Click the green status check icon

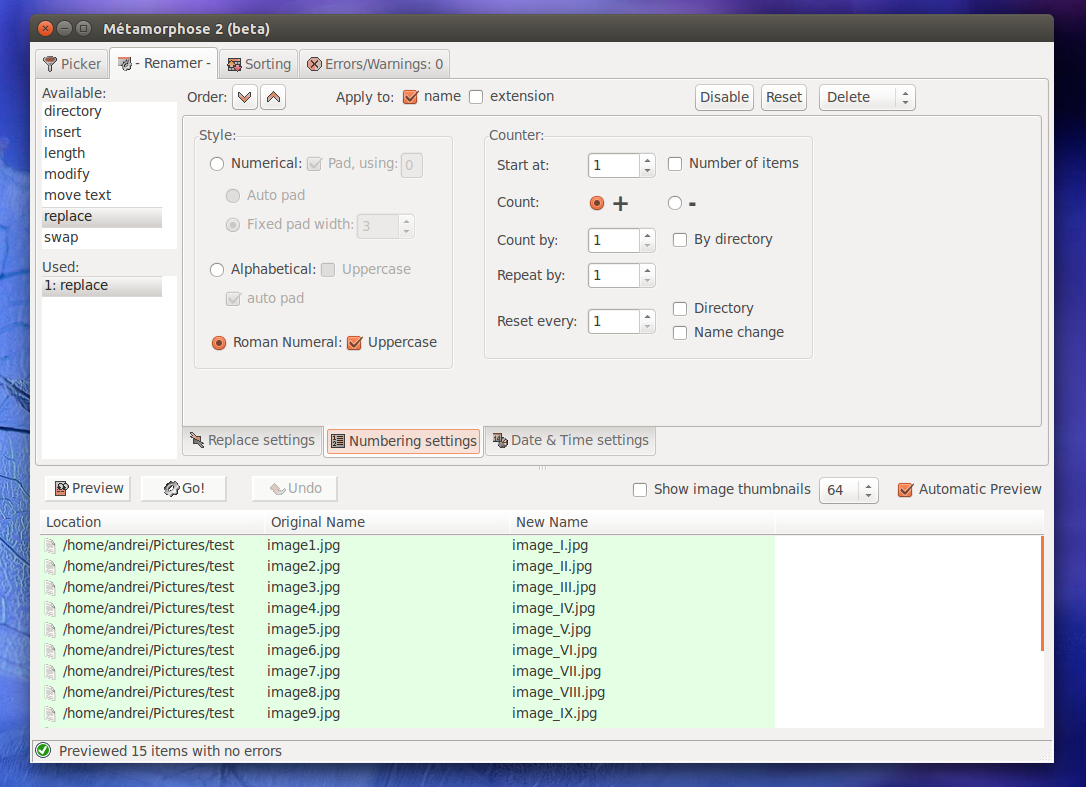click(43, 750)
